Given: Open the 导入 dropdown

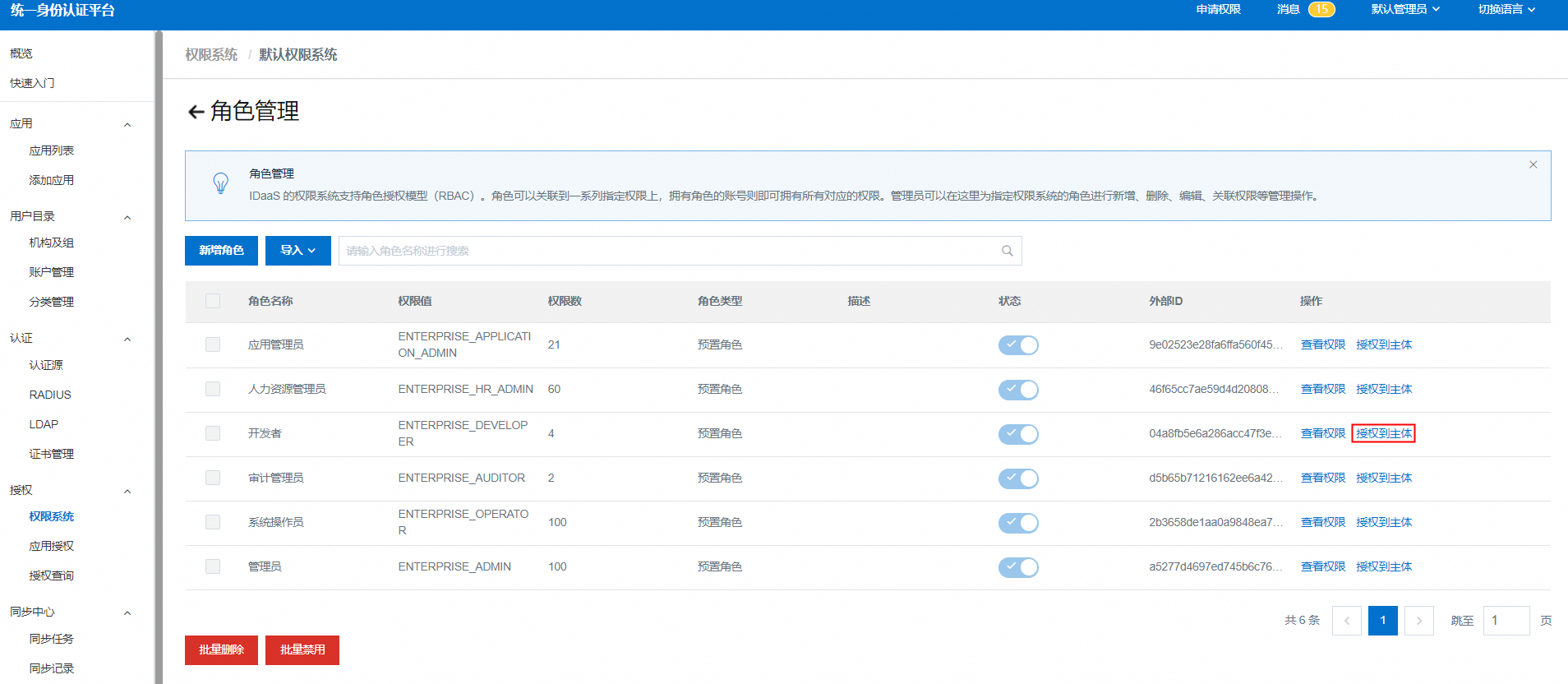Looking at the screenshot, I should point(297,251).
